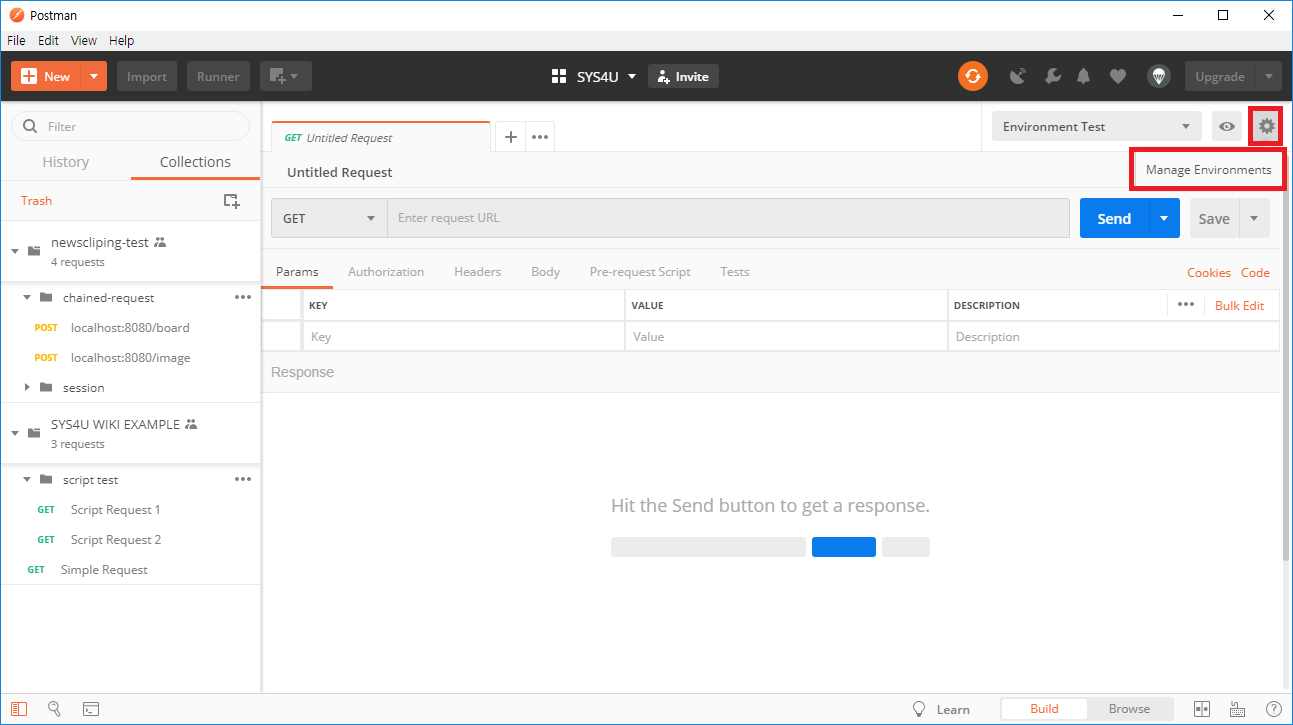Screen dimensions: 1293x725
Task: Open the Body tab
Action: point(545,272)
